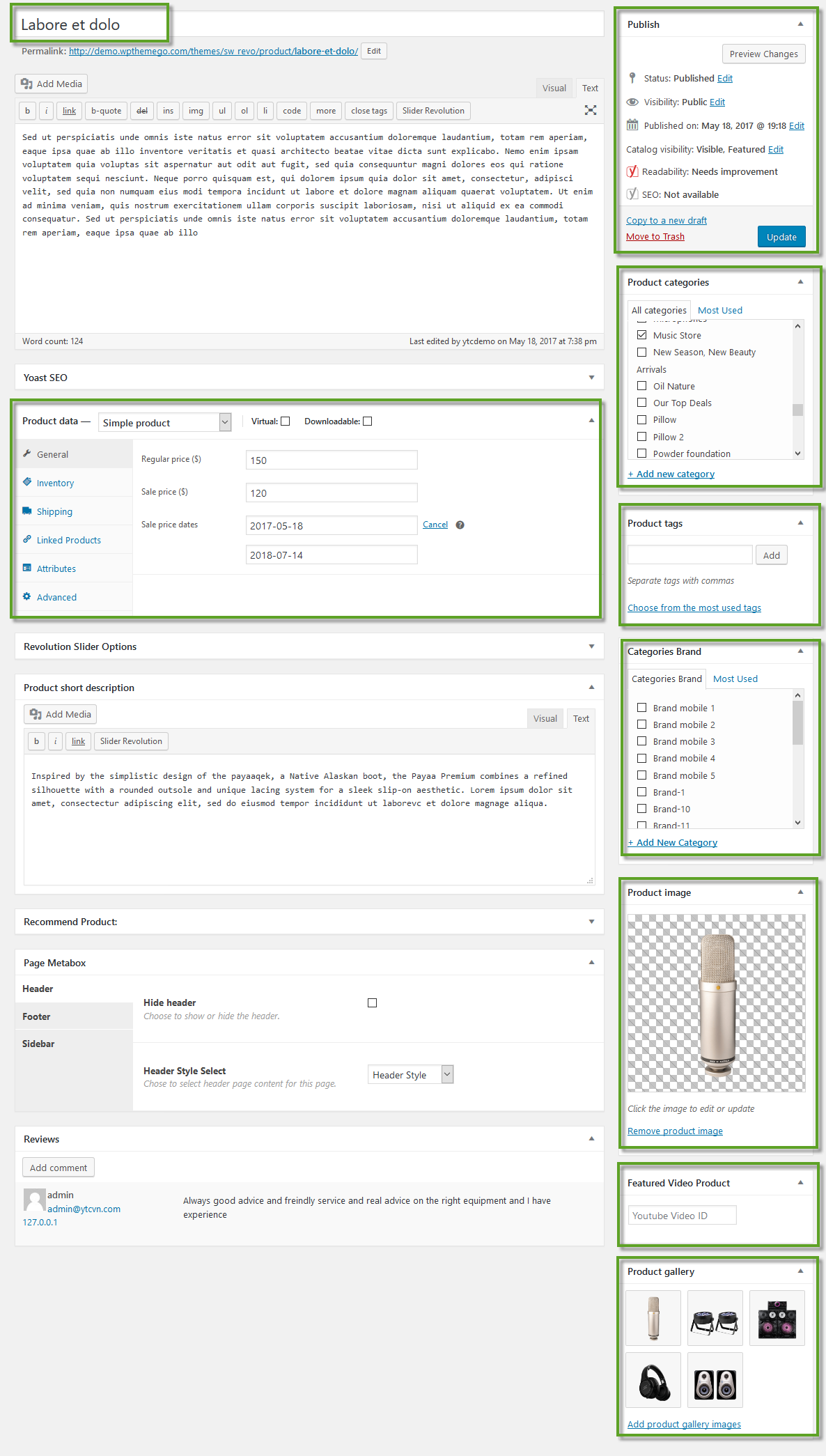
Task: Select the headphones thumbnail in Product gallery
Action: tap(653, 1380)
